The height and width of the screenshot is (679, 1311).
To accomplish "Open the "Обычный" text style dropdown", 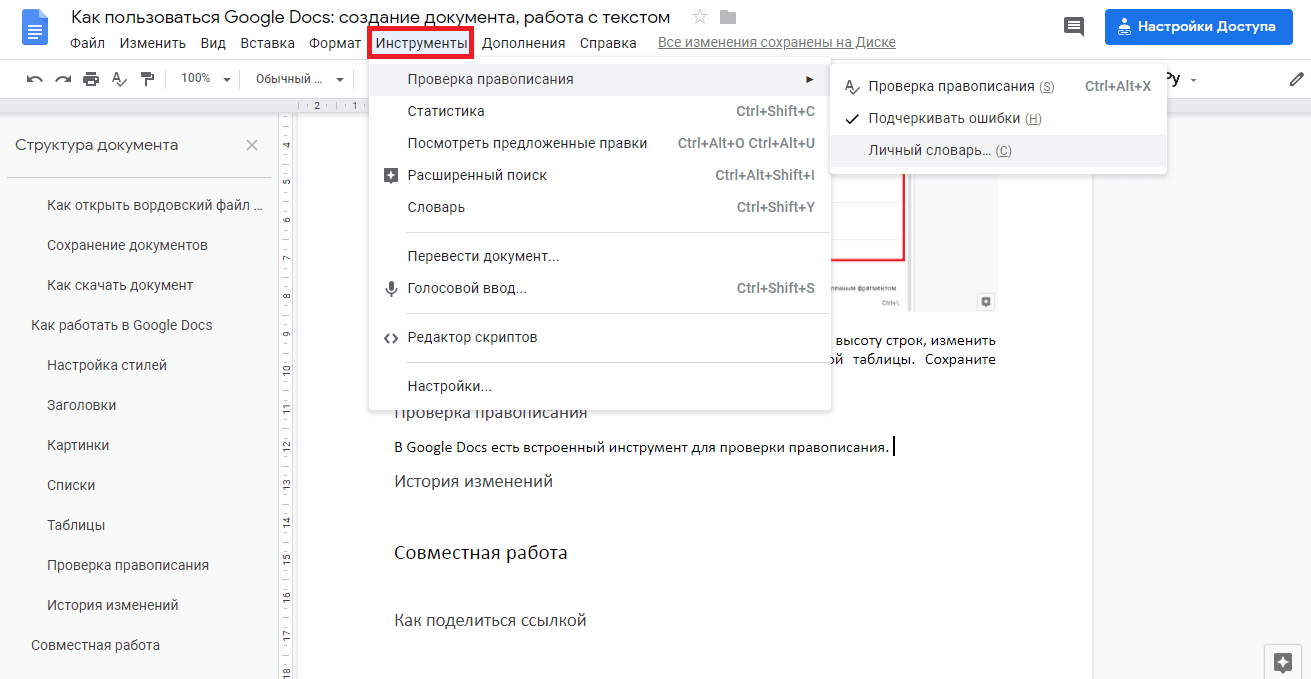I will [x=299, y=79].
